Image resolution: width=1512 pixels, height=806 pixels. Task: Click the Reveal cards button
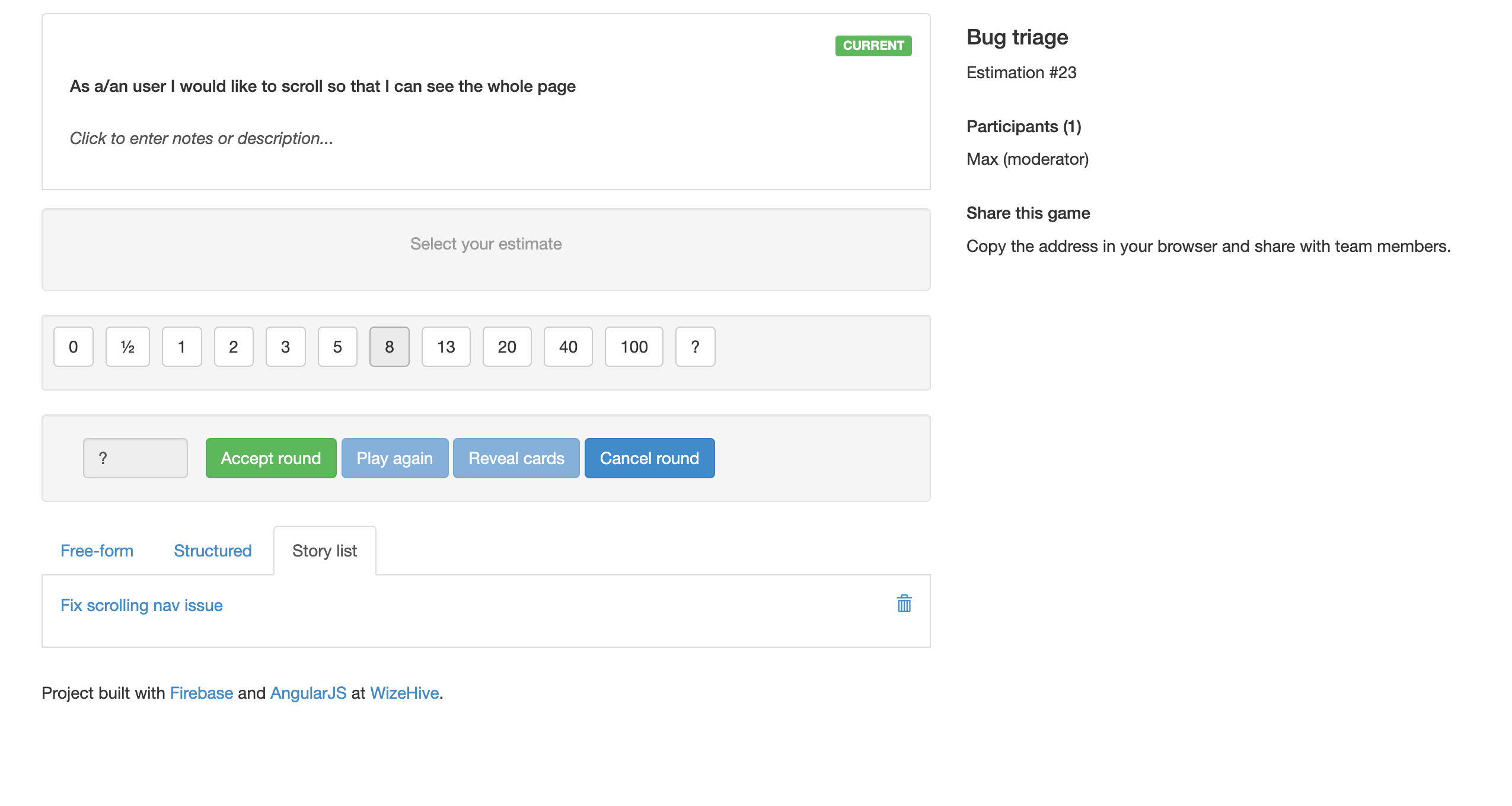pyautogui.click(x=516, y=458)
